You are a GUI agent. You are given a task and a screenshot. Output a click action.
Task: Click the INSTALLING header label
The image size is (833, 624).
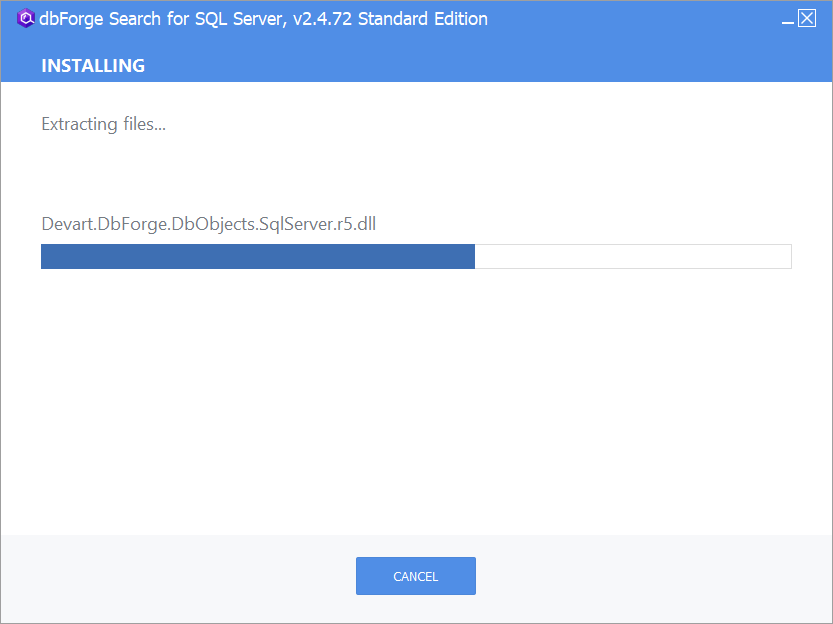tap(93, 65)
